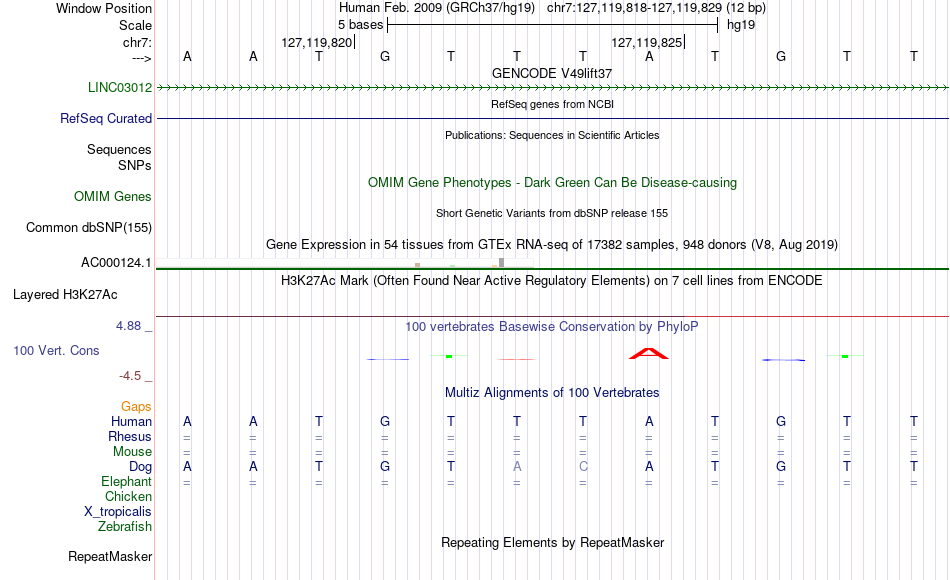Click the PhyloP upper scale value 4.88
950x580 pixels.
pos(128,326)
